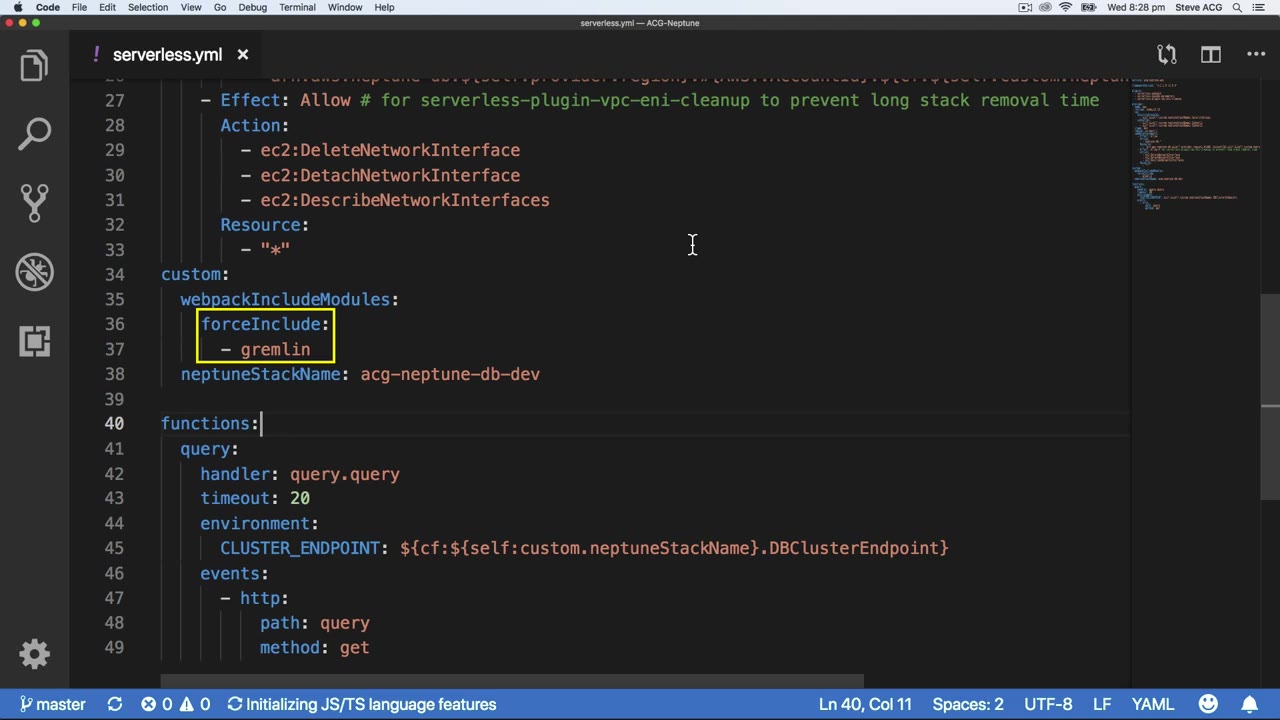Click the master branch indicator
1280x720 pixels.
click(52, 704)
